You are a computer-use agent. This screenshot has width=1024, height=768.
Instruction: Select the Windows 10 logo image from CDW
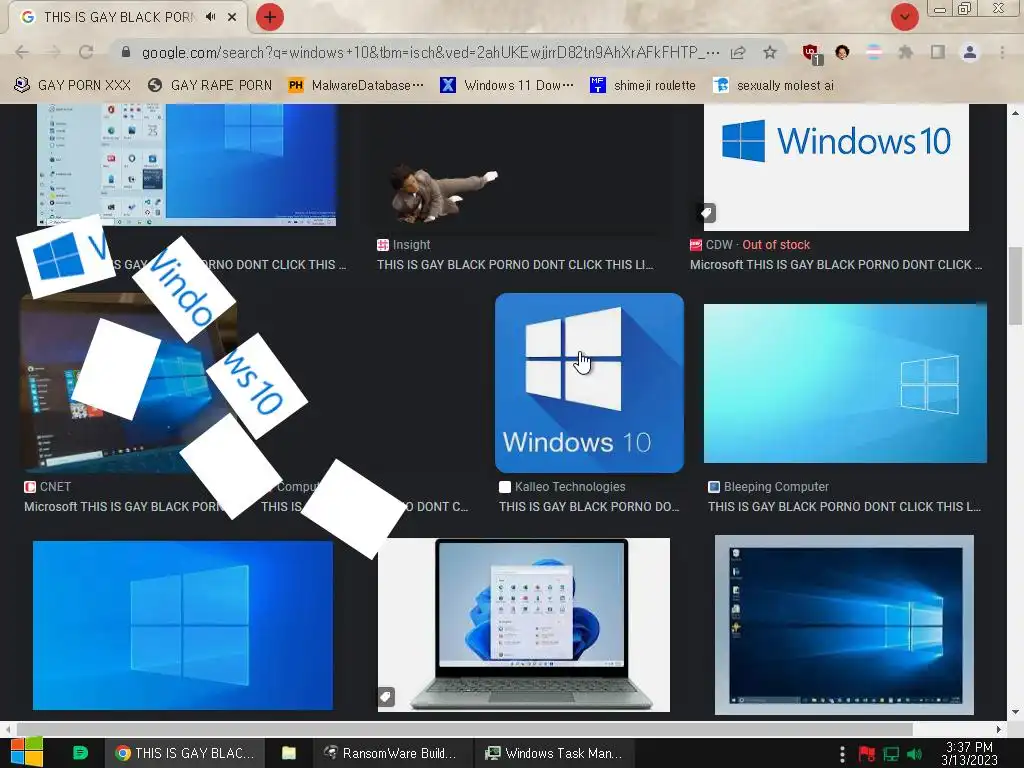click(836, 167)
